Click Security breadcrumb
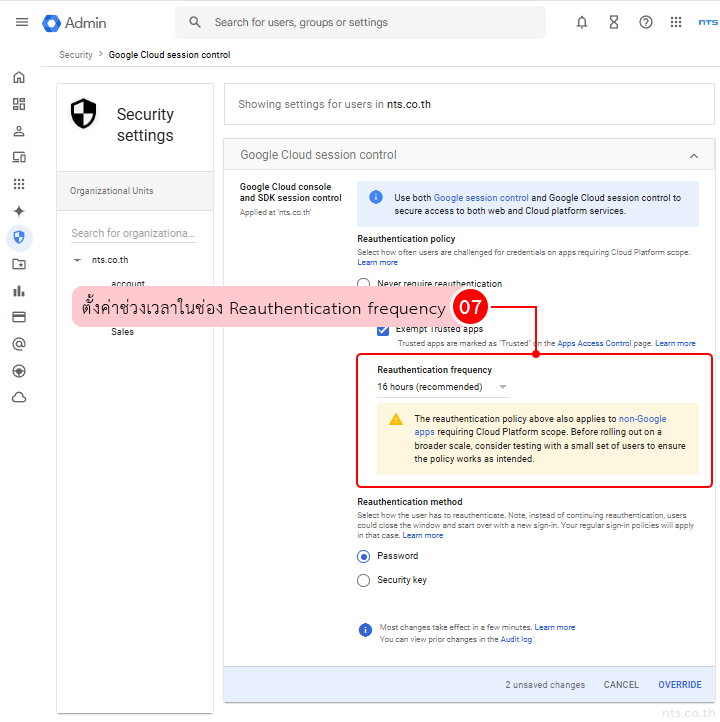Viewport: 720px width, 722px height. pyautogui.click(x=75, y=55)
